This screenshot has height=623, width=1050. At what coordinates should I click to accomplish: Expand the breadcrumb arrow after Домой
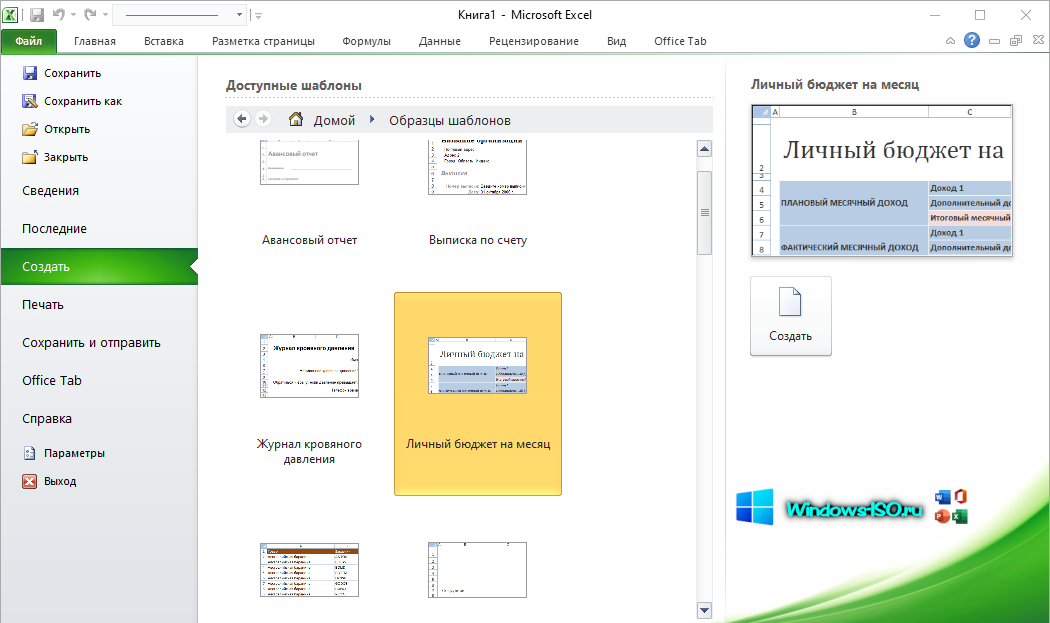(x=372, y=120)
